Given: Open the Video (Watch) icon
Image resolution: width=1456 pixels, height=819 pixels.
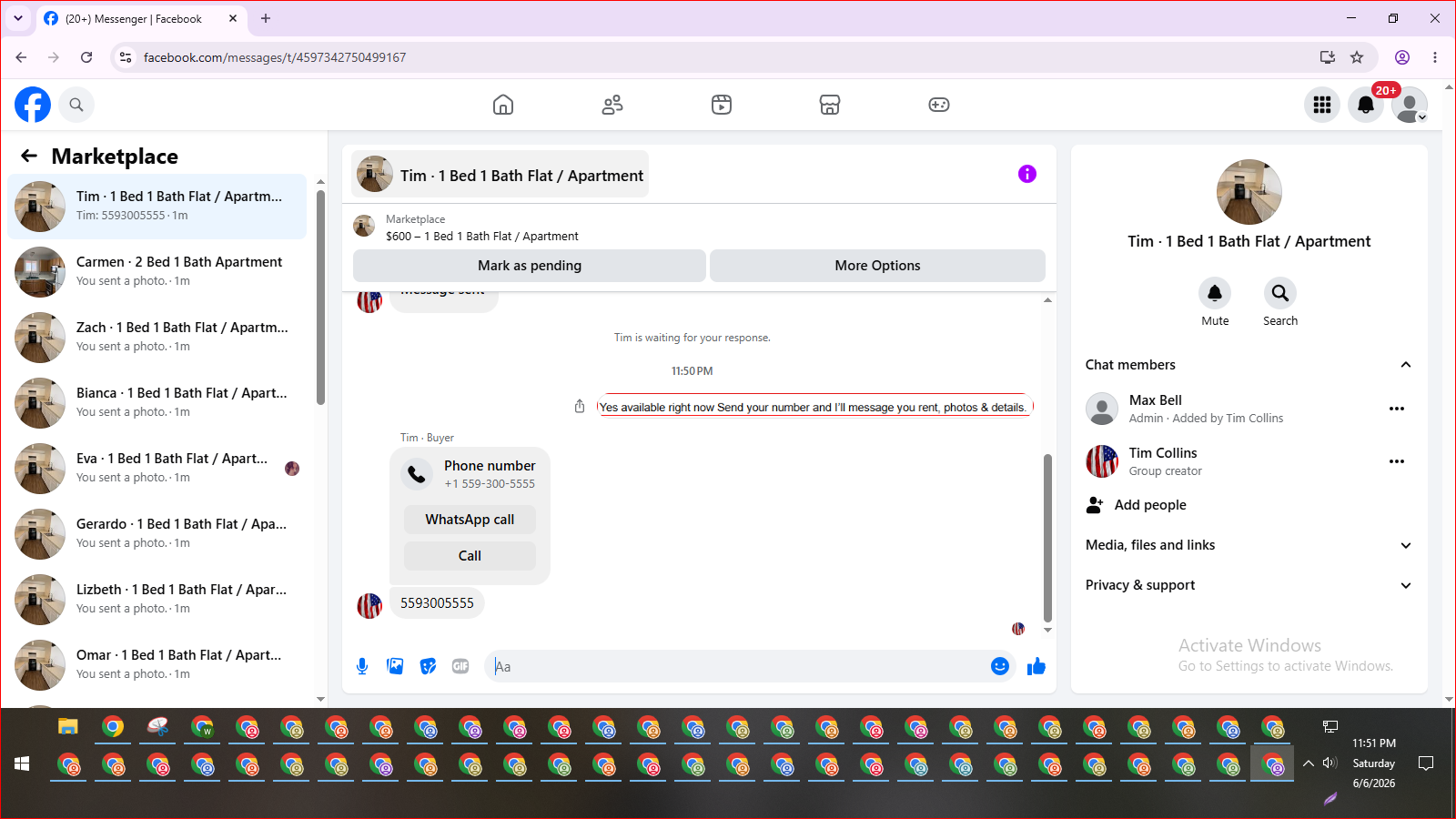Looking at the screenshot, I should (722, 105).
